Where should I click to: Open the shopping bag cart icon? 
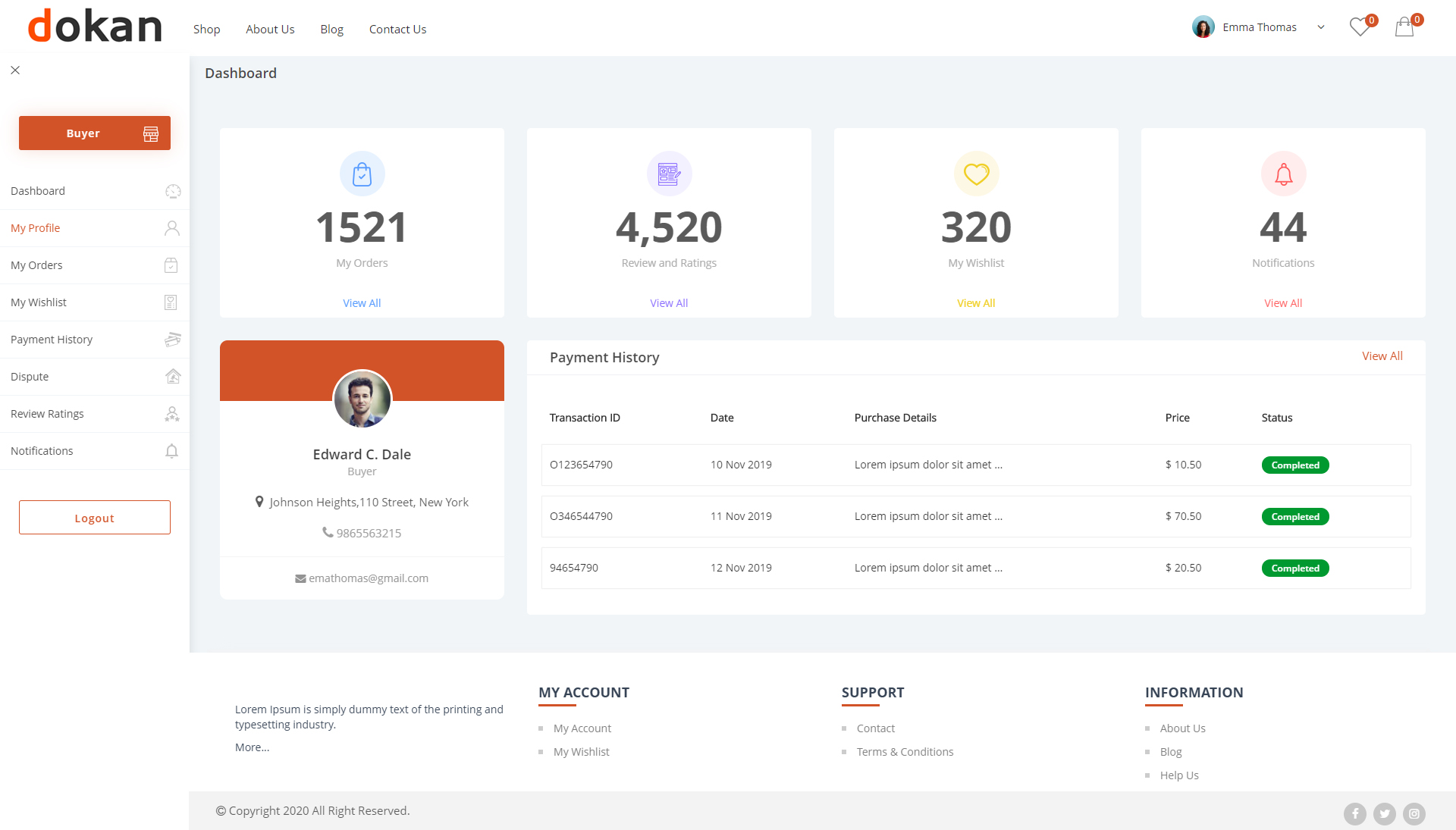(1404, 27)
